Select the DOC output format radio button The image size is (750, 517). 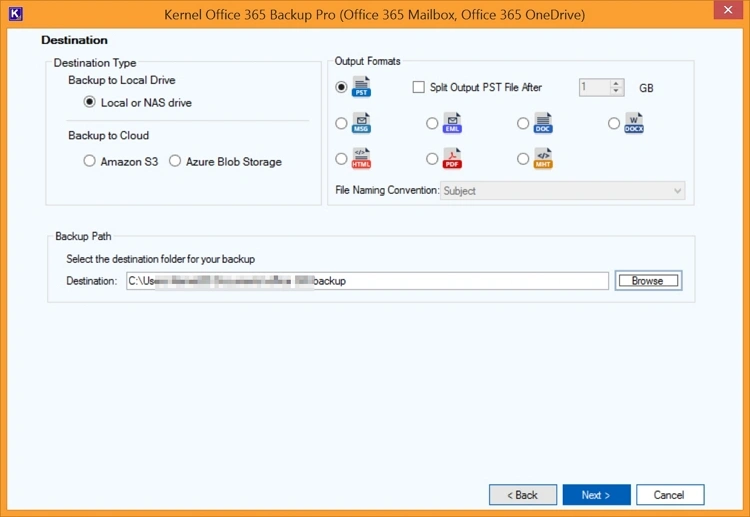click(523, 123)
